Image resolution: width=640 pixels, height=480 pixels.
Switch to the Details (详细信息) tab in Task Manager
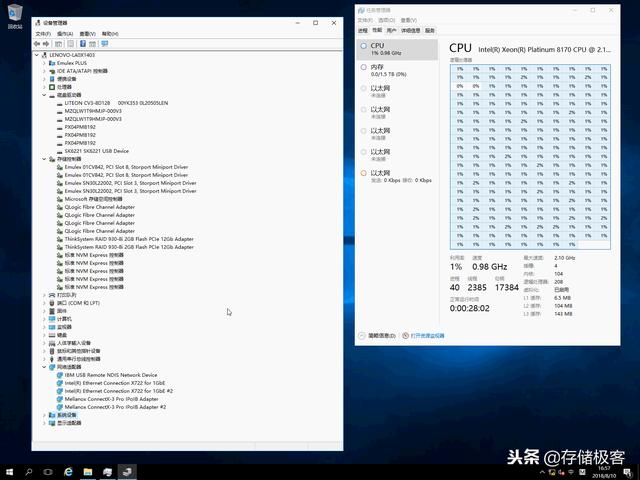[x=411, y=31]
